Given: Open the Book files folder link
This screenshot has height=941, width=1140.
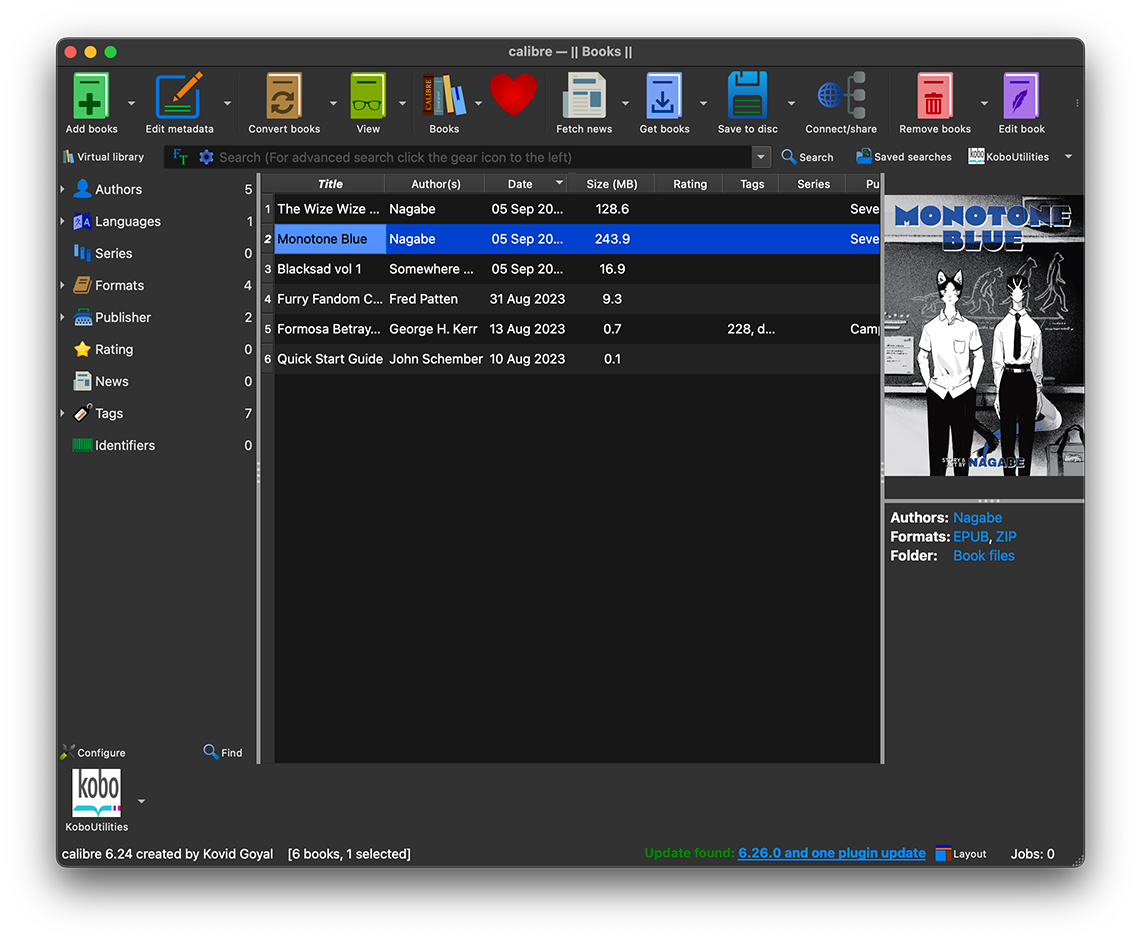Looking at the screenshot, I should (984, 556).
